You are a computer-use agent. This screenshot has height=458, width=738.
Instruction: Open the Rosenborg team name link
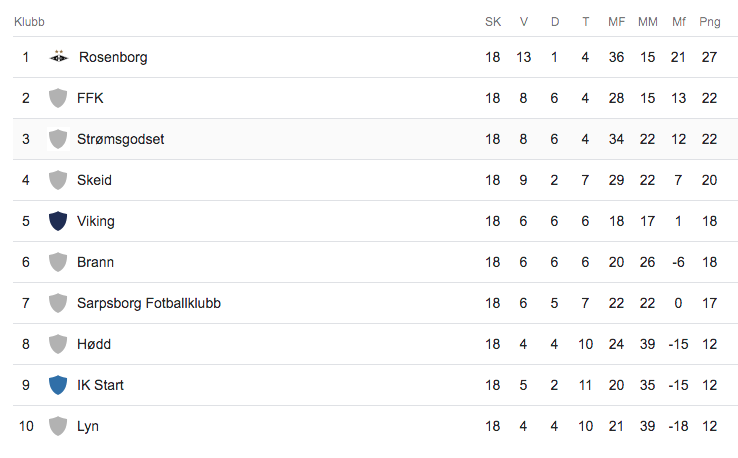pyautogui.click(x=113, y=57)
